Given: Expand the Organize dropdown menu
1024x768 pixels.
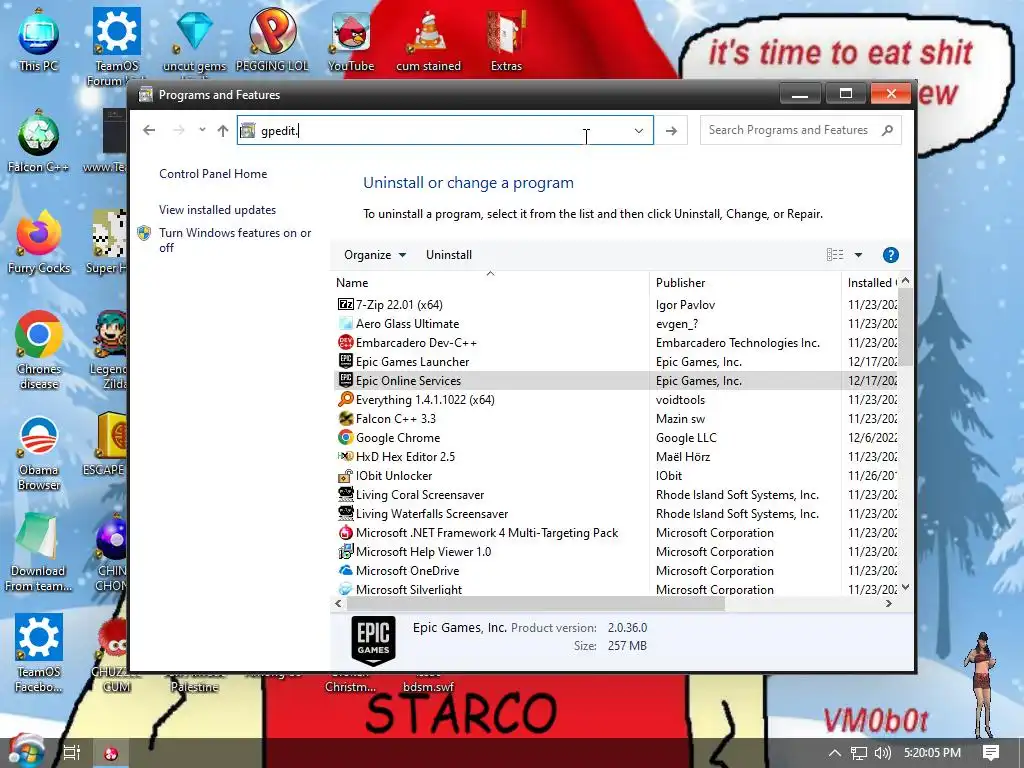Looking at the screenshot, I should [375, 255].
